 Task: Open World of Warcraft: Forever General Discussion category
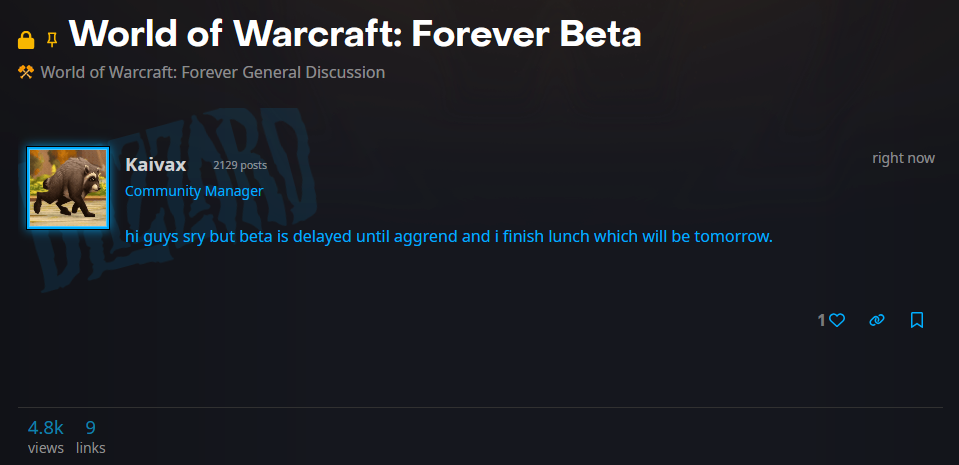[213, 72]
